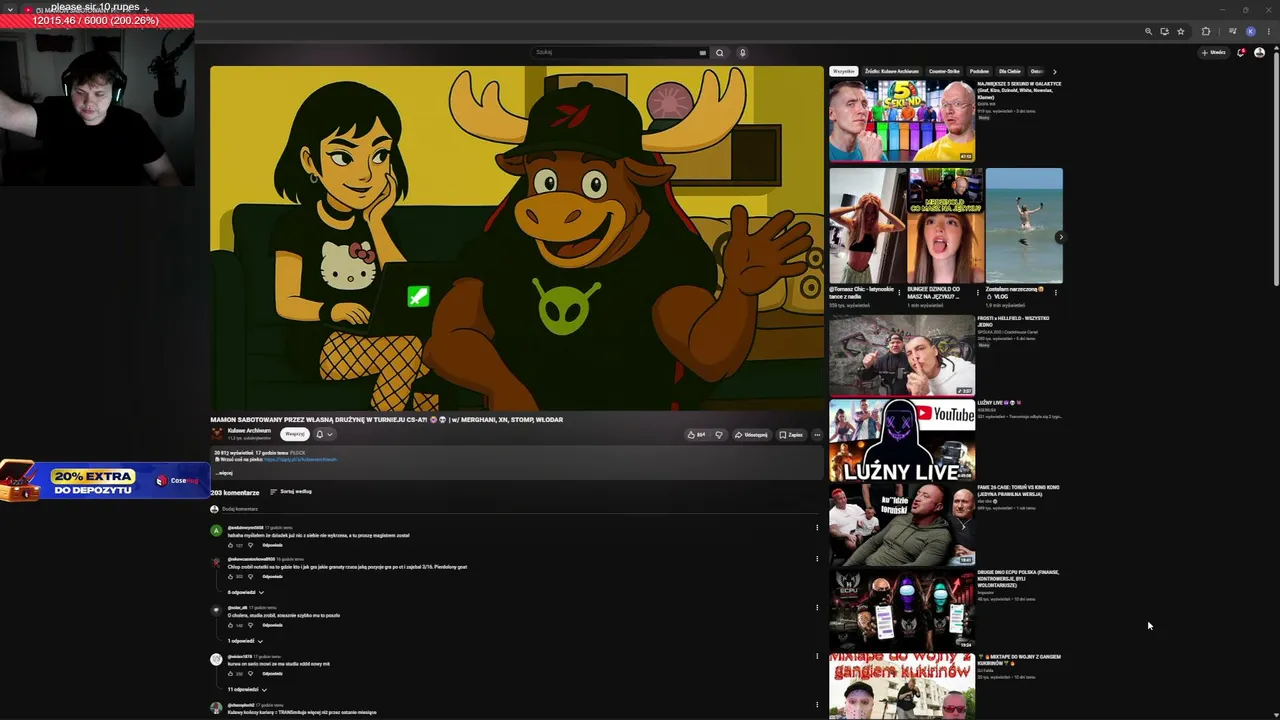Screen dimensions: 1280x720
Task: Open the more actions menu under the video
Action: (x=817, y=435)
